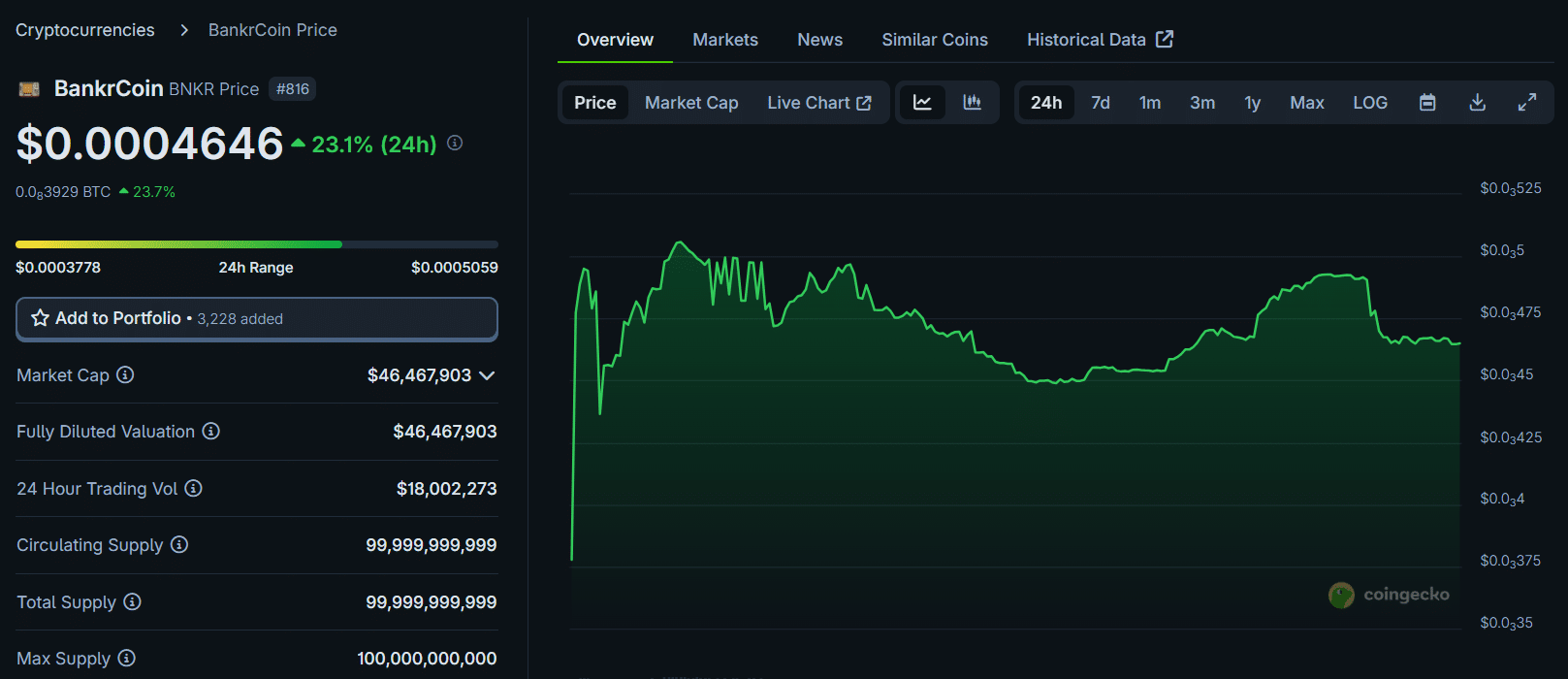Click the BankrCoin Price breadcrumb

click(272, 30)
